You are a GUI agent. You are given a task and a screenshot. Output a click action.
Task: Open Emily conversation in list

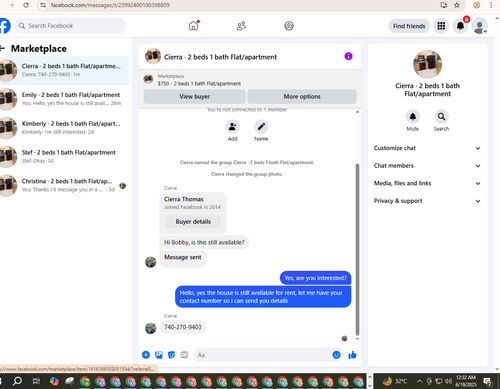[x=64, y=99]
